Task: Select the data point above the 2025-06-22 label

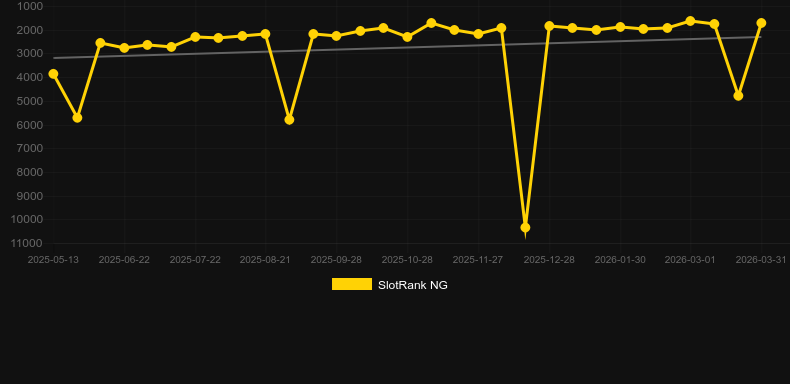Action: [x=124, y=48]
